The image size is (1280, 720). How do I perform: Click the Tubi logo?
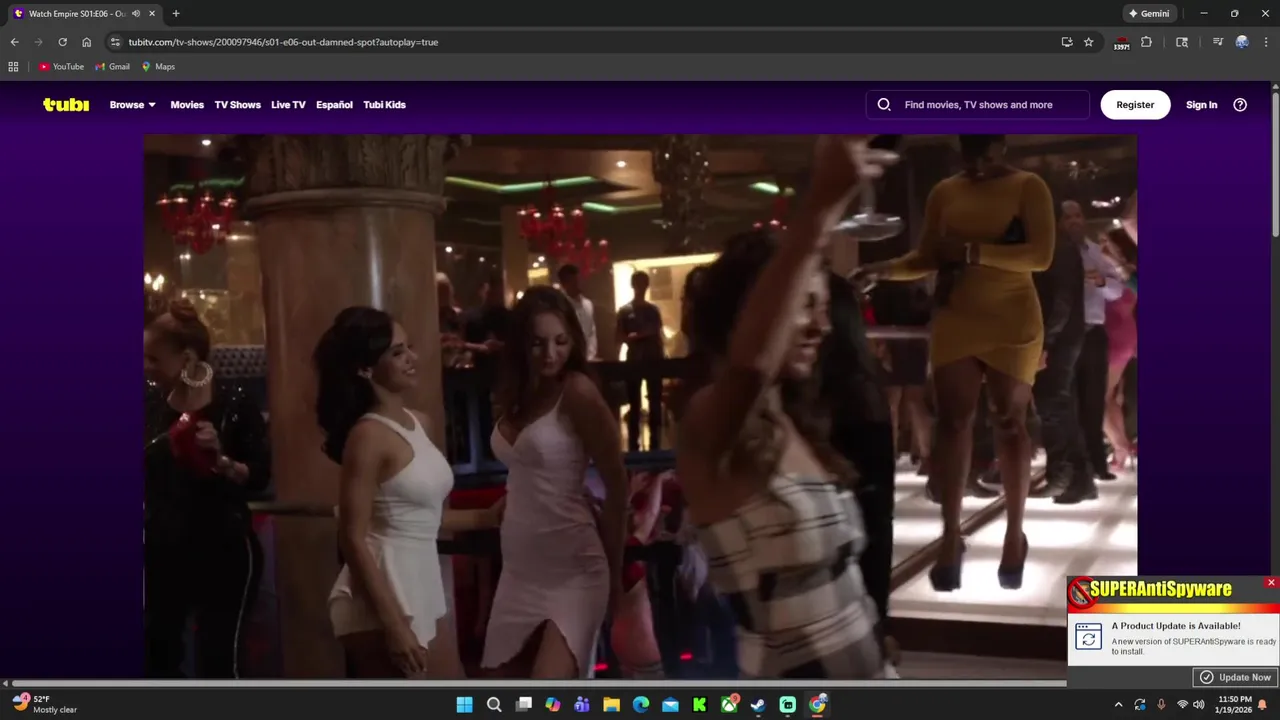(x=66, y=104)
